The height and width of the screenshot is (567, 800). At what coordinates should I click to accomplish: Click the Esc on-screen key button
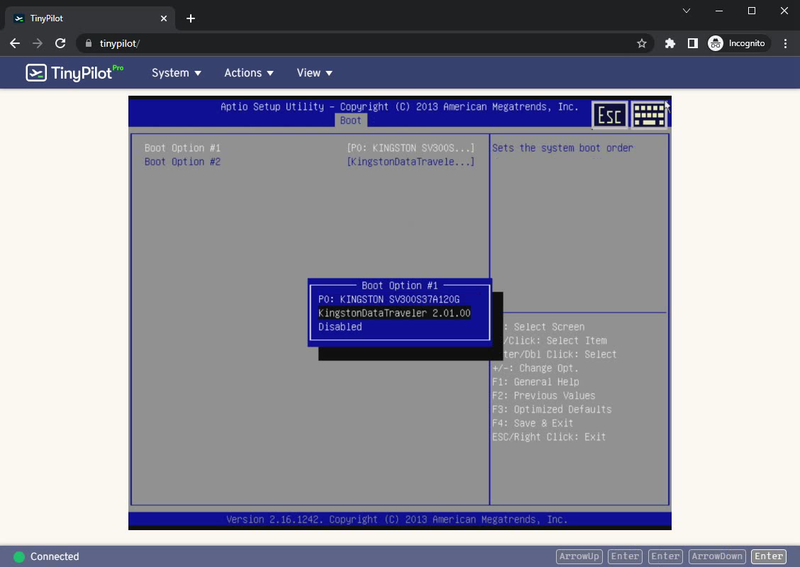(x=609, y=115)
